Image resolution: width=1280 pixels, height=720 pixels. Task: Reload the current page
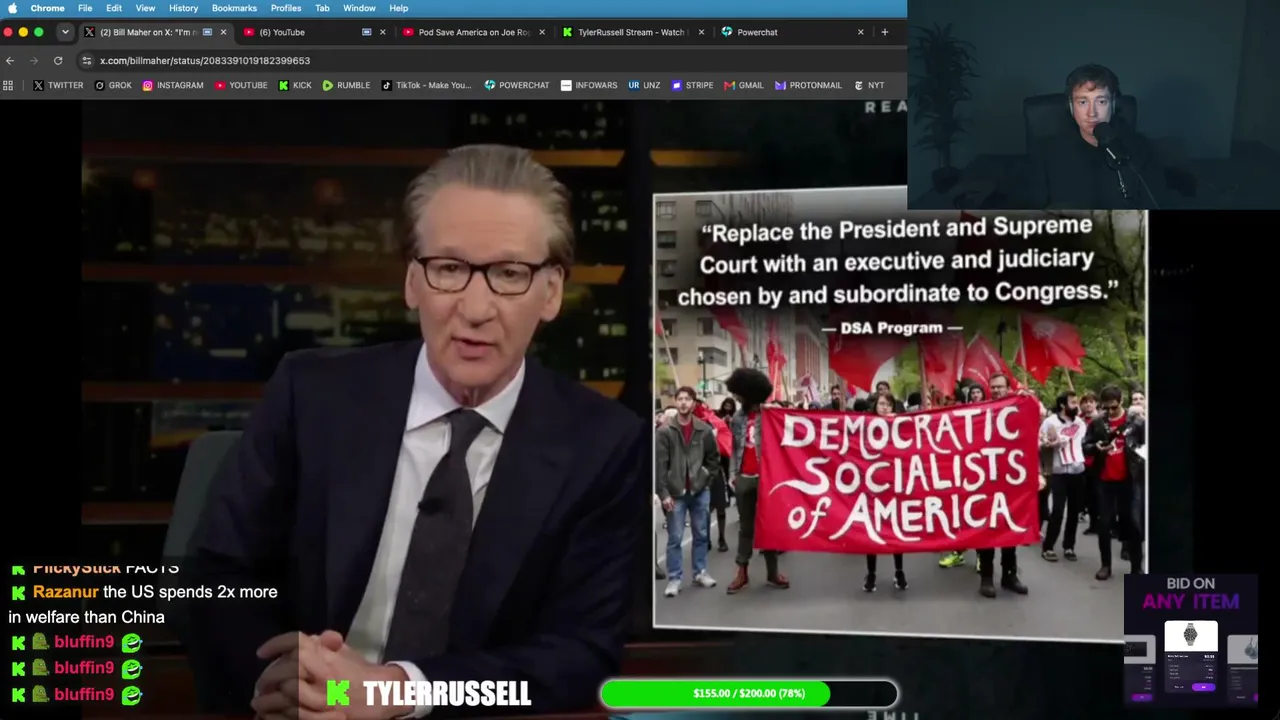[x=58, y=60]
